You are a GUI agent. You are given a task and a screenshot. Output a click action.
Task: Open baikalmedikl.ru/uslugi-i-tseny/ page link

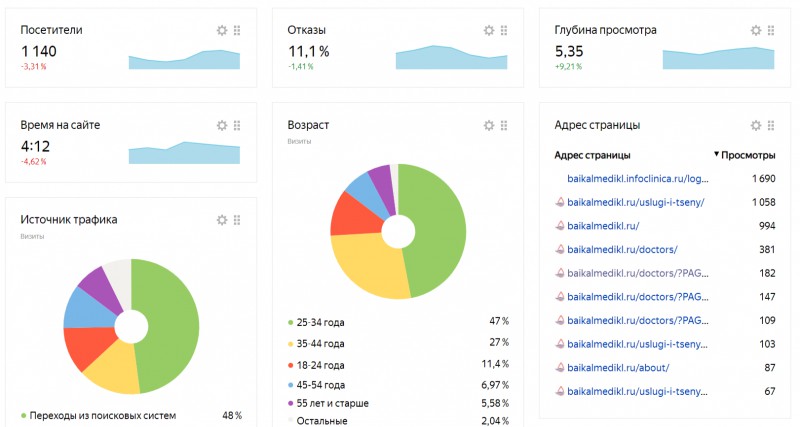(x=636, y=203)
